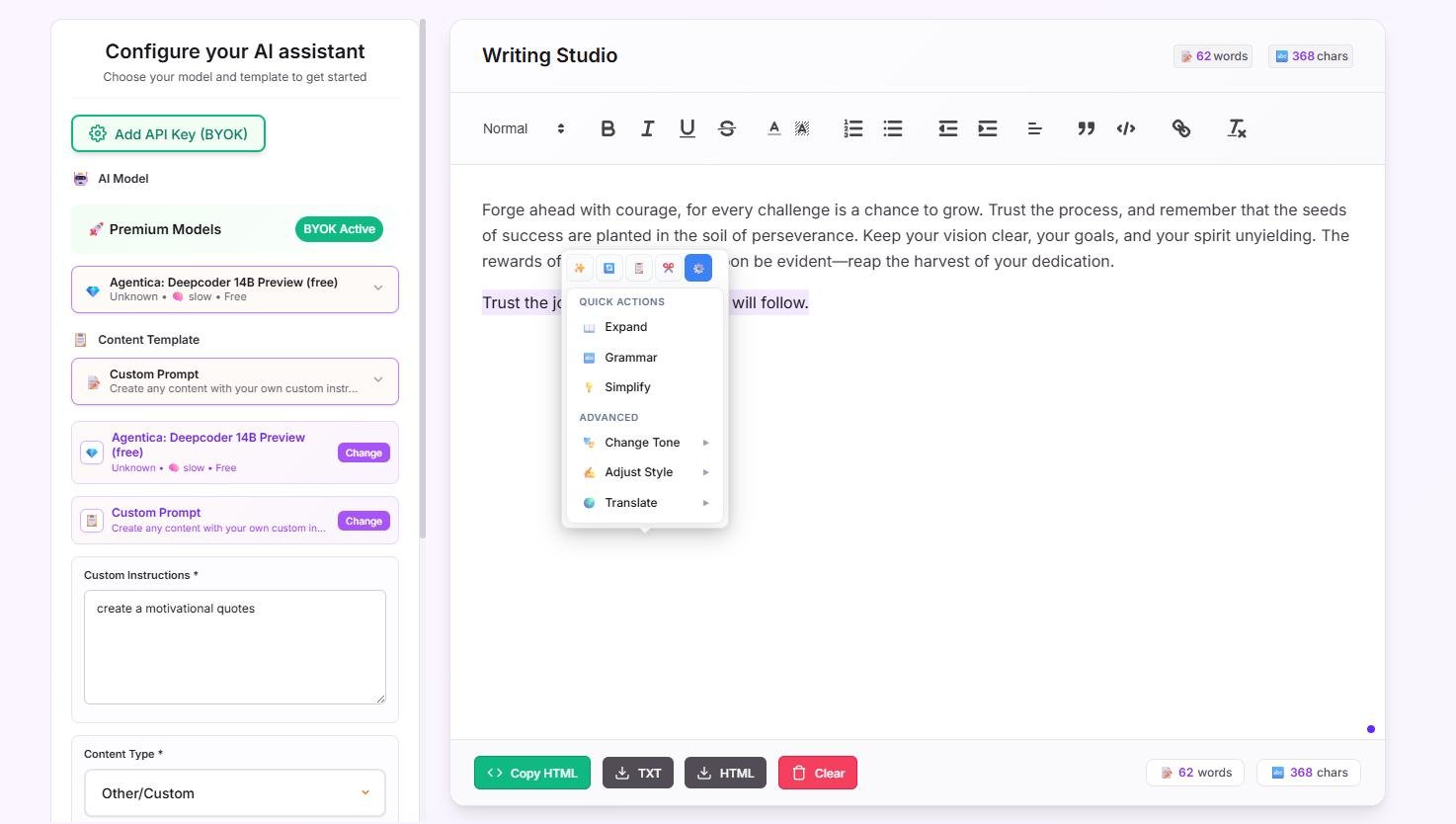Click the sparkle icon in floating toolbar
This screenshot has height=824, width=1456.
point(580,268)
